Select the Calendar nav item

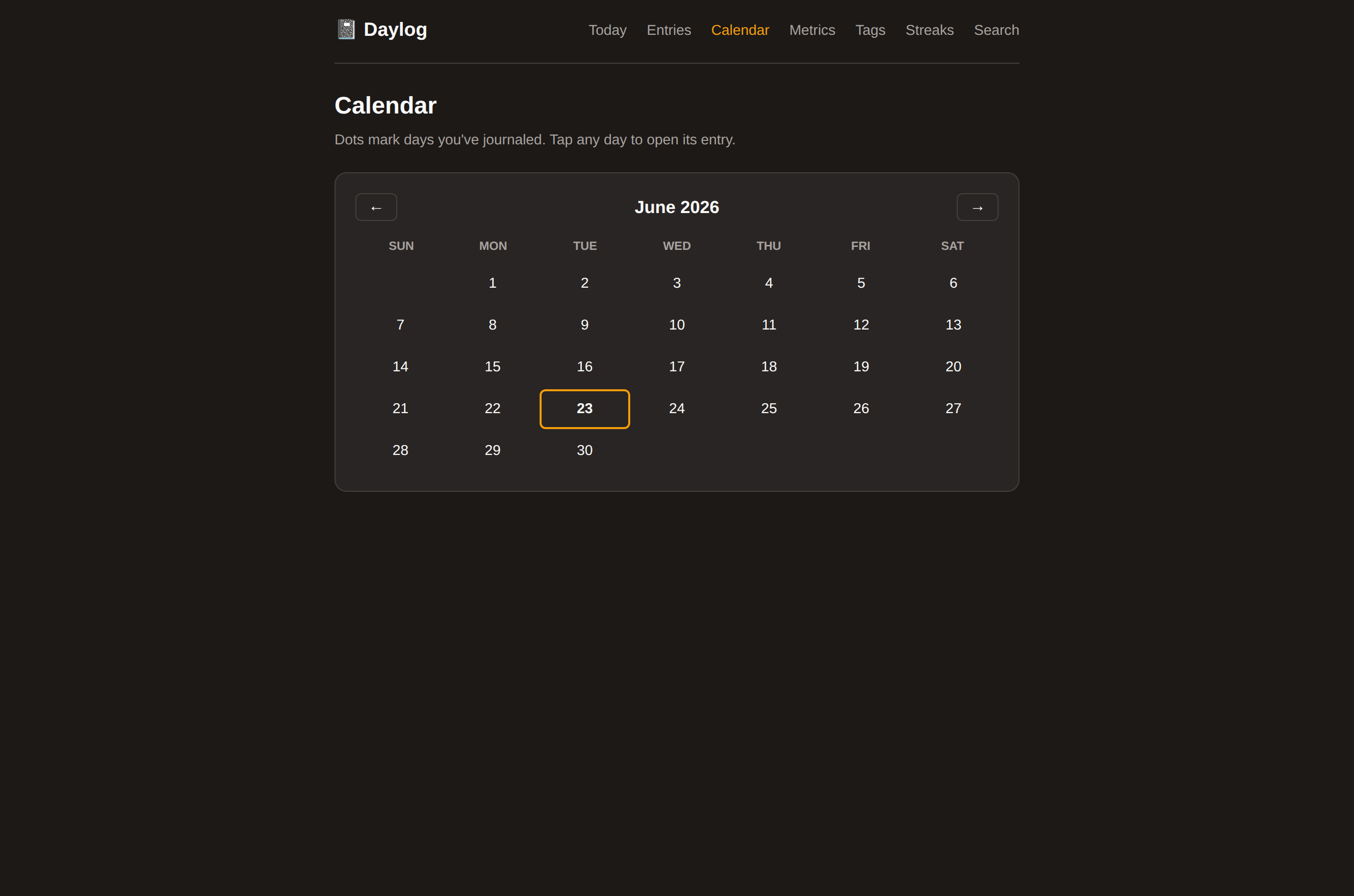click(x=740, y=30)
